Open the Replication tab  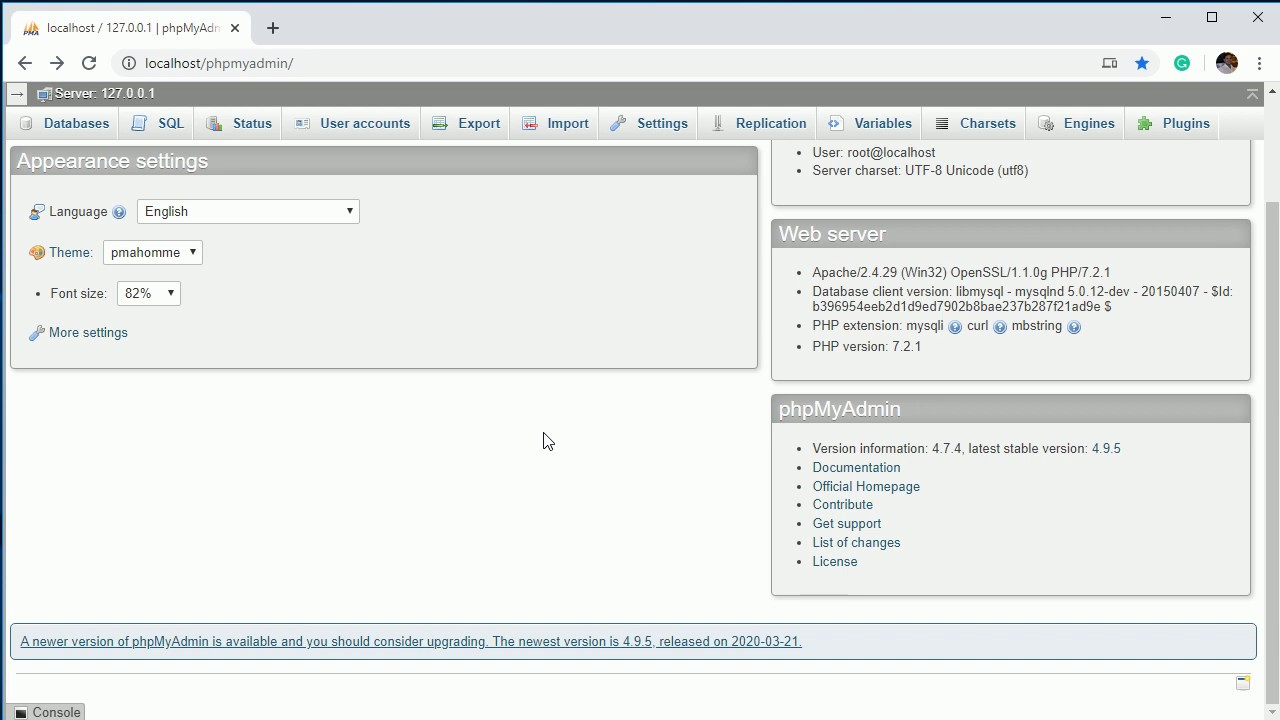pos(759,123)
